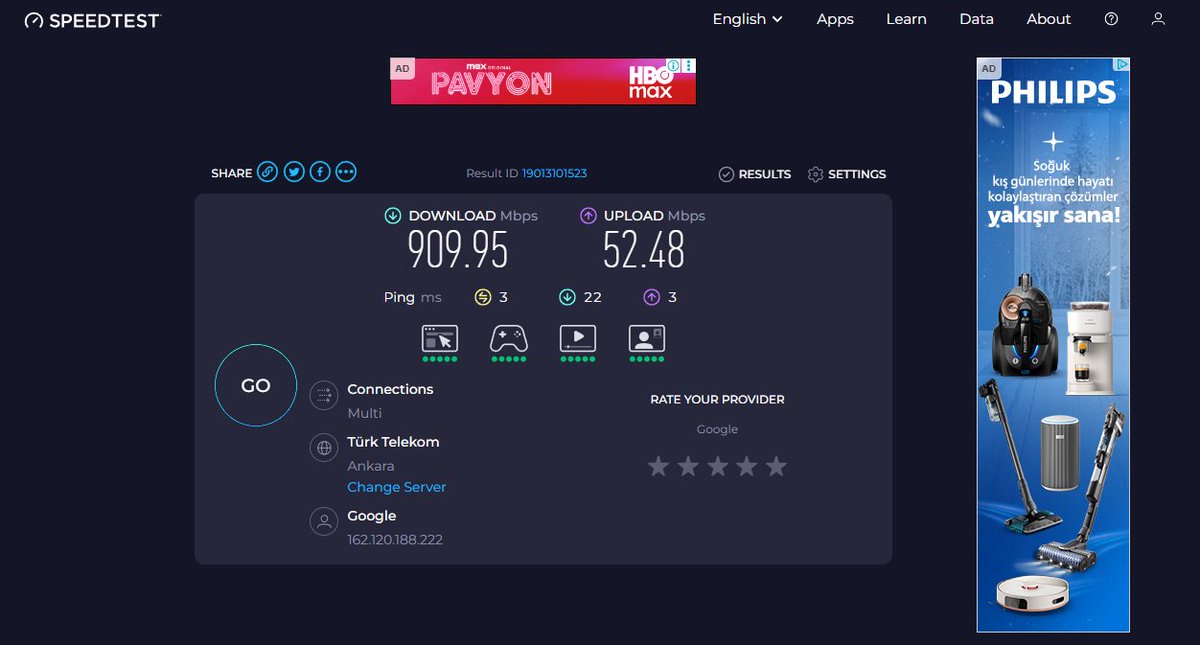Click the Speedtest logo

pyautogui.click(x=92, y=20)
